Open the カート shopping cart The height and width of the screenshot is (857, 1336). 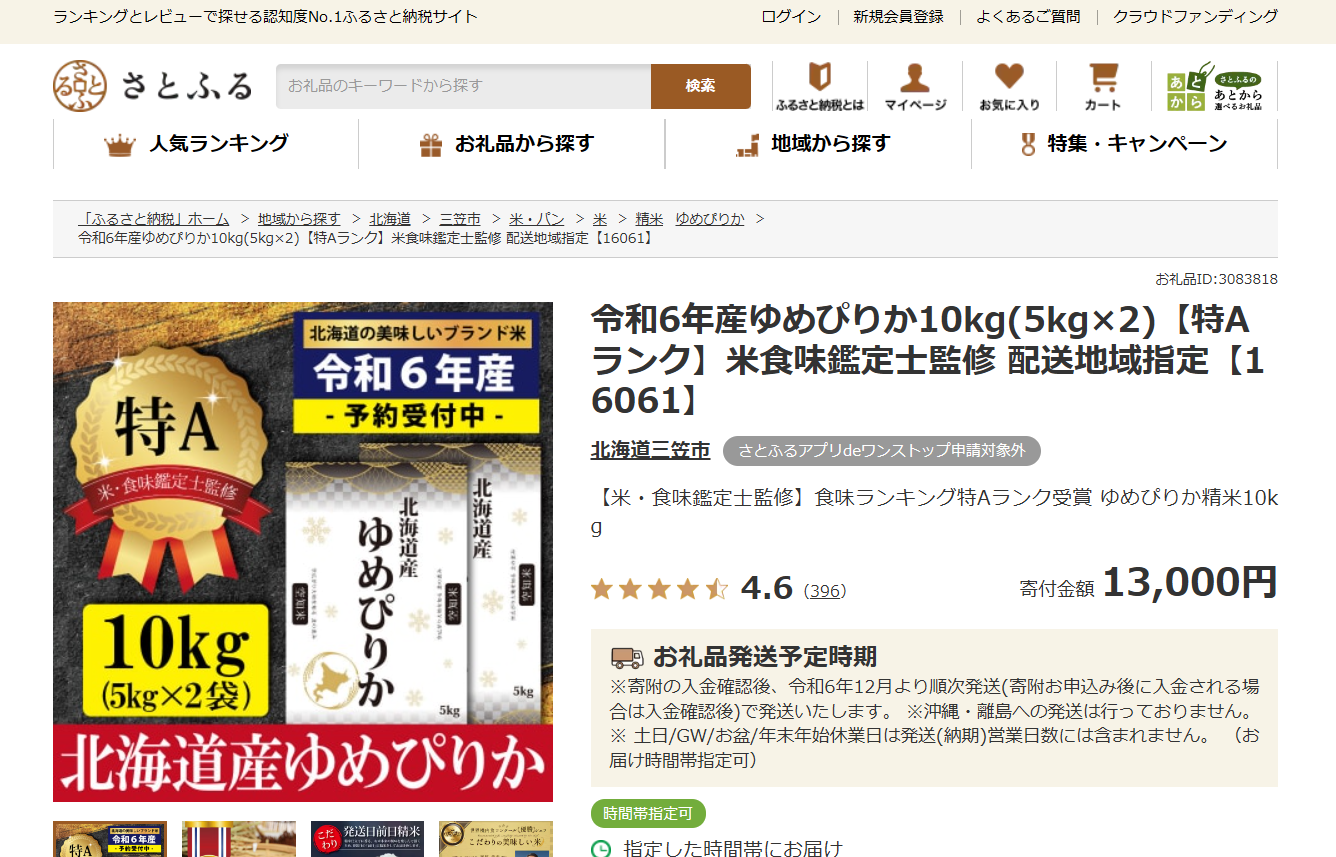coord(1103,86)
